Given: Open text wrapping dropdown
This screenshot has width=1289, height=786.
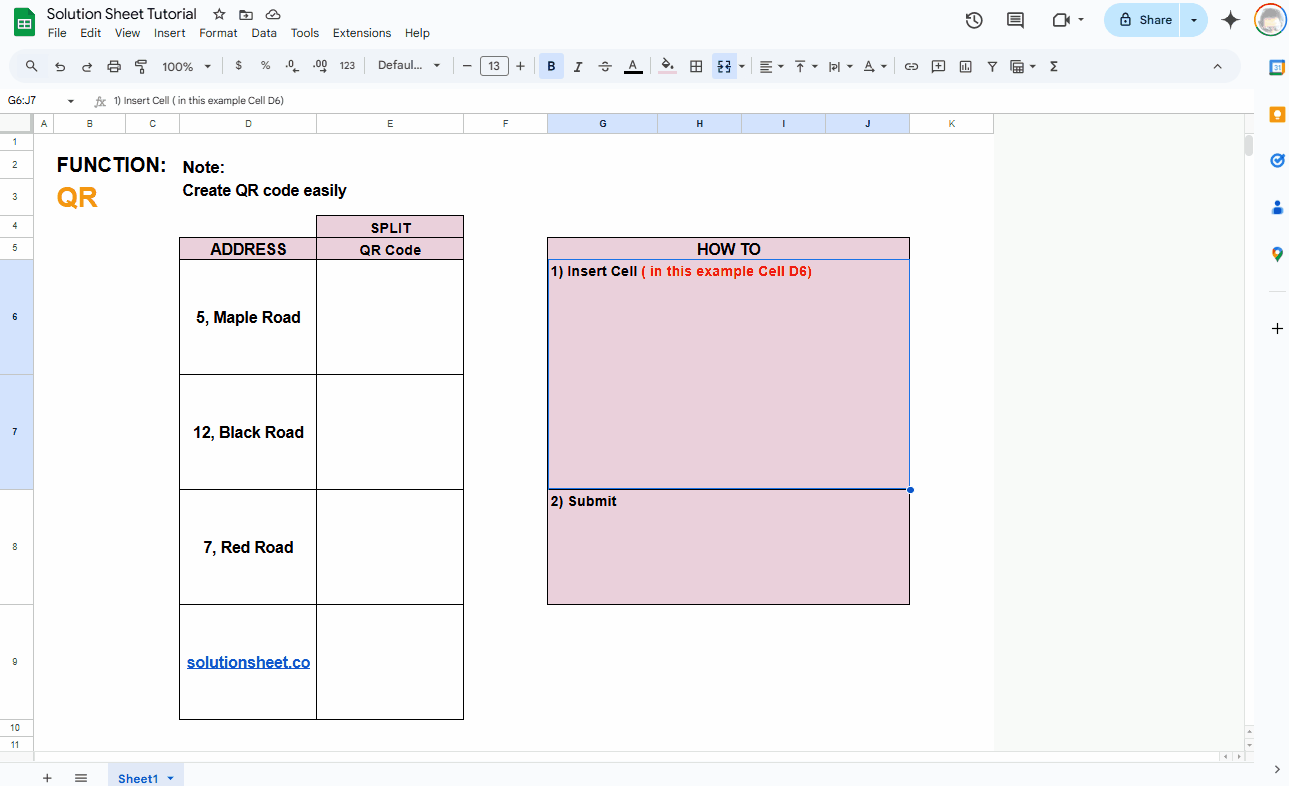Looking at the screenshot, I should [841, 66].
